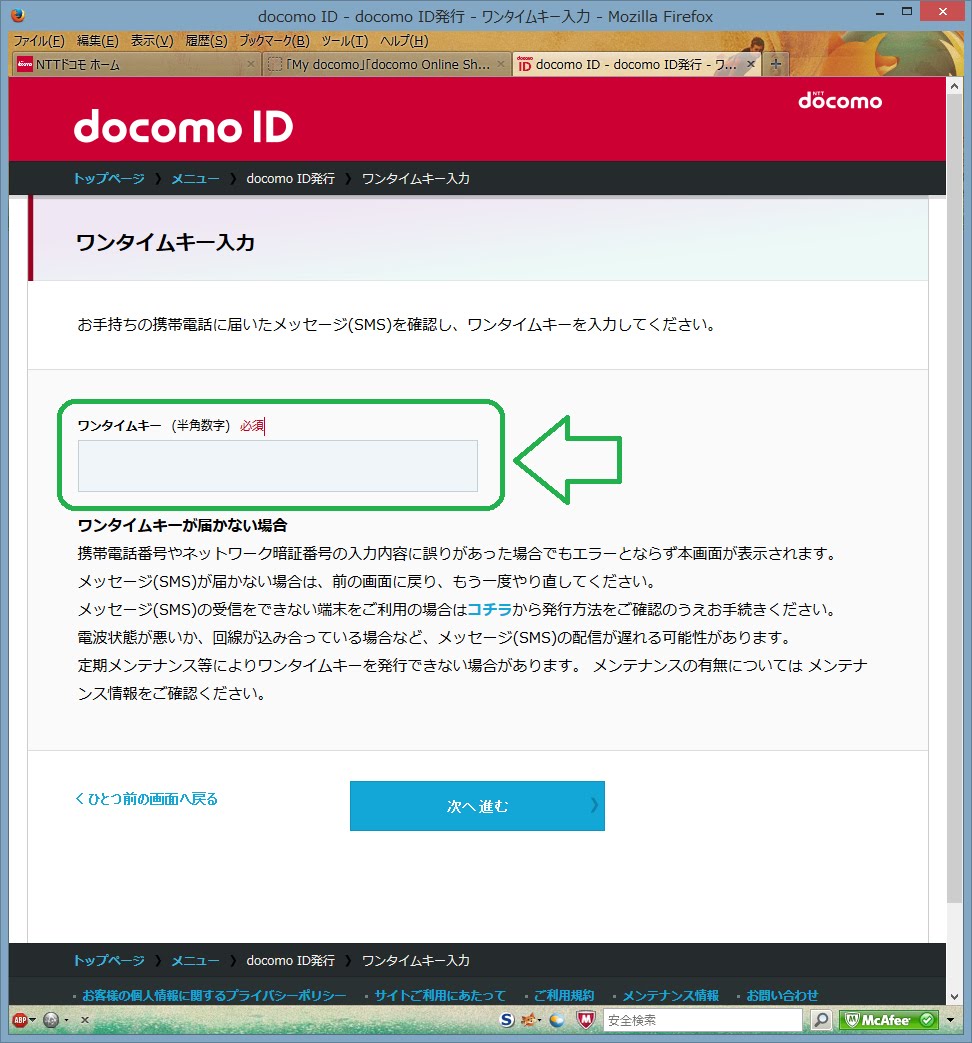The image size is (972, 1043).
Task: Open the 編集(E) menu
Action: click(98, 41)
